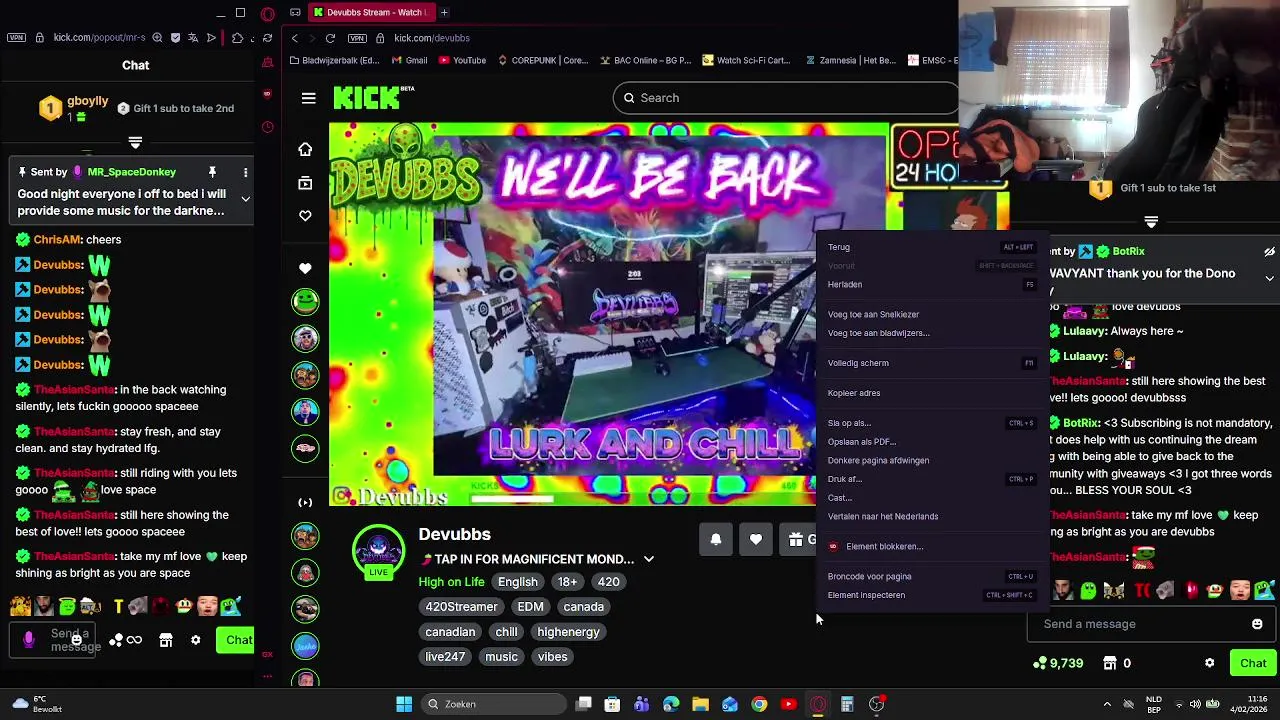The width and height of the screenshot is (1280, 720).
Task: Collapse right chat leaderboard arrow
Action: [x=1151, y=222]
